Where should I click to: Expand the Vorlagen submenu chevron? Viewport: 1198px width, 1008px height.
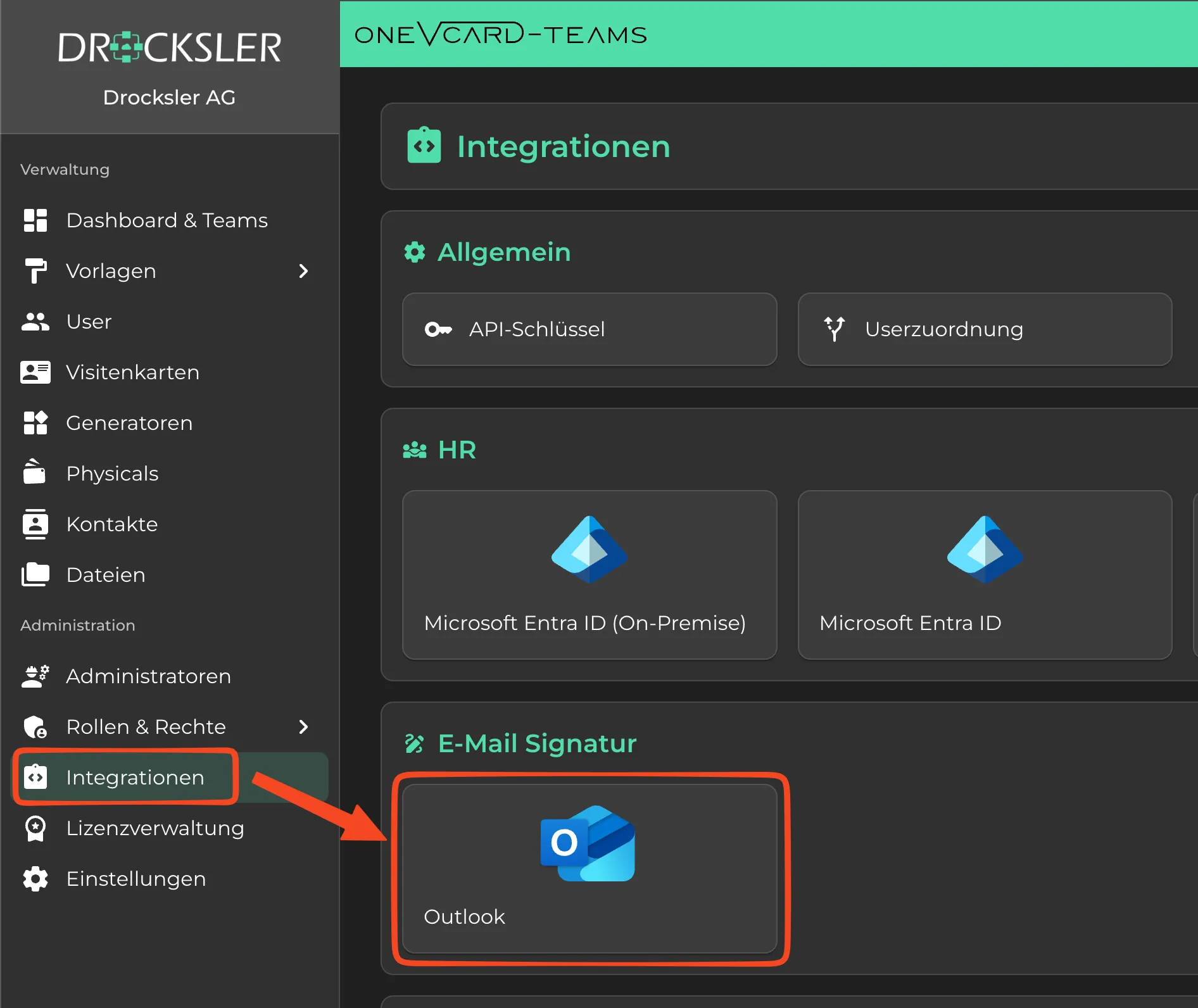(304, 271)
